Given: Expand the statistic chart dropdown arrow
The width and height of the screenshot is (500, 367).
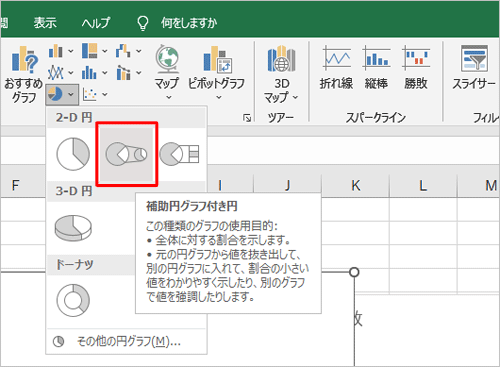Looking at the screenshot, I should point(105,72).
